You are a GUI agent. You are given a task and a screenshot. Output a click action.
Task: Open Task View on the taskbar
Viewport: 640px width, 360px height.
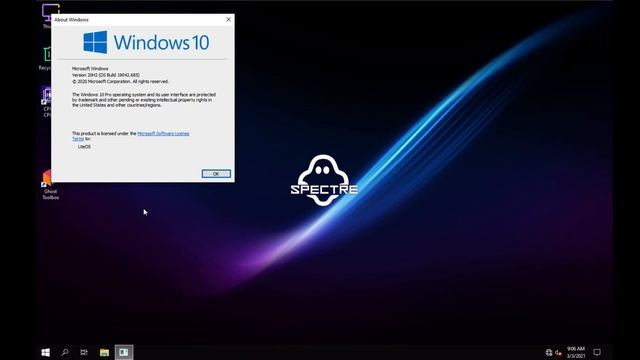pyautogui.click(x=84, y=352)
